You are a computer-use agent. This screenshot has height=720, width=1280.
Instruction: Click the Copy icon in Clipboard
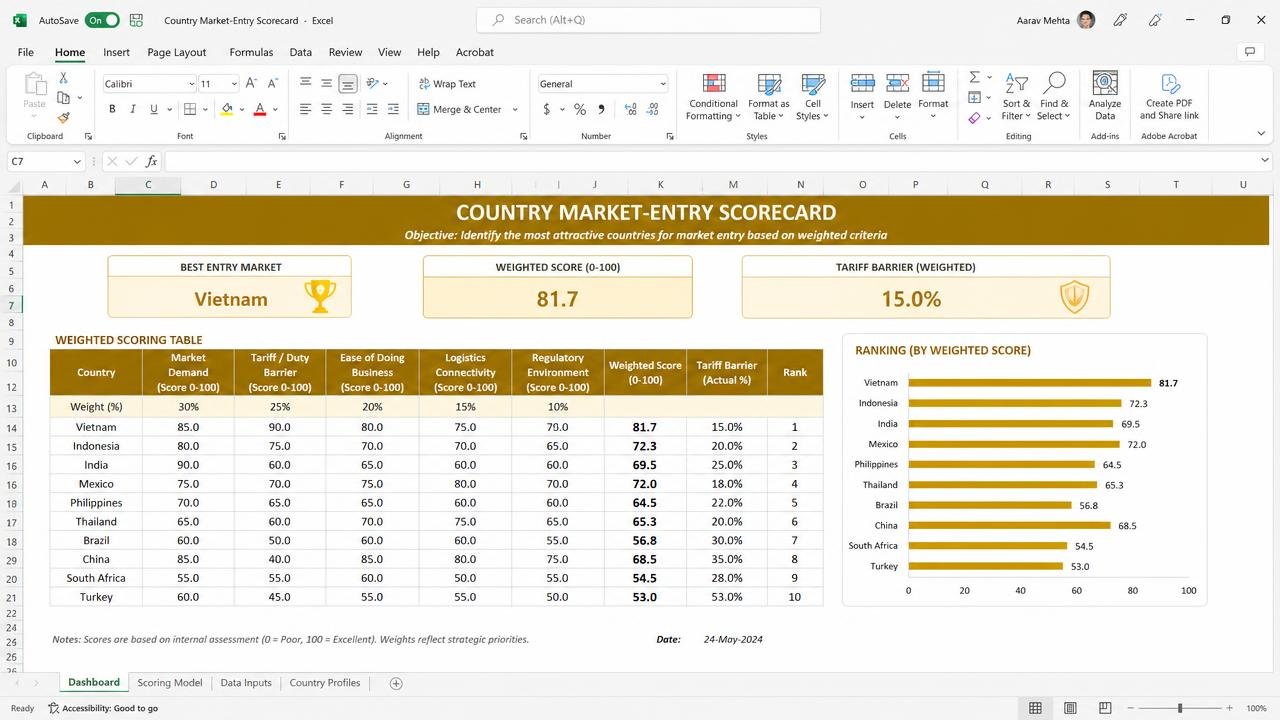point(63,97)
